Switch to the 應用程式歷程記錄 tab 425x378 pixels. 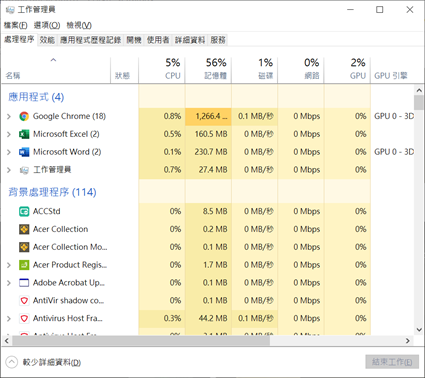click(x=90, y=40)
